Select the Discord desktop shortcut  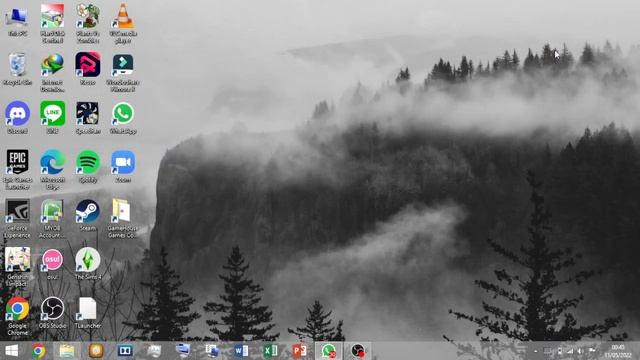click(x=17, y=118)
